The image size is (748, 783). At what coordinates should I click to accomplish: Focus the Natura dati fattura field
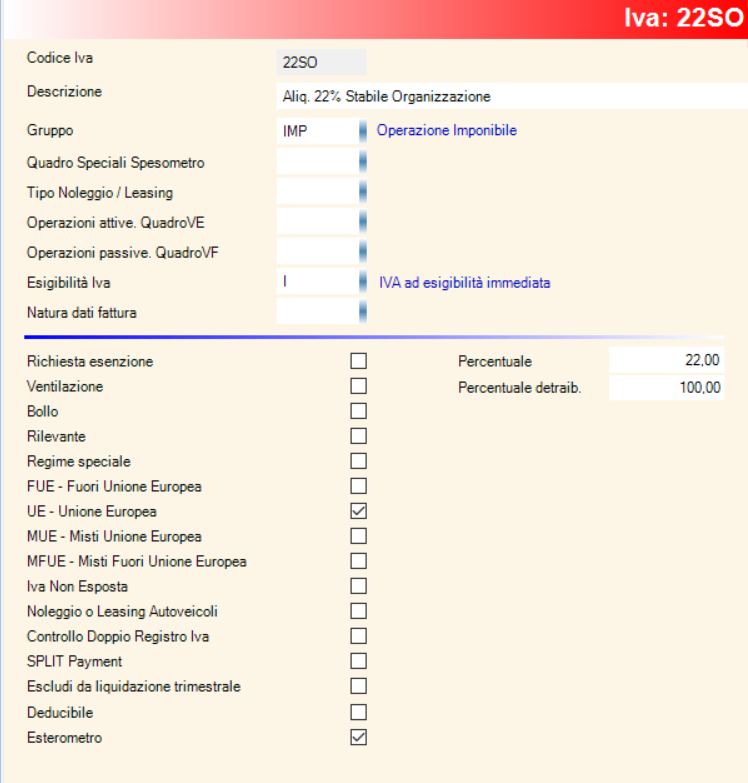318,312
